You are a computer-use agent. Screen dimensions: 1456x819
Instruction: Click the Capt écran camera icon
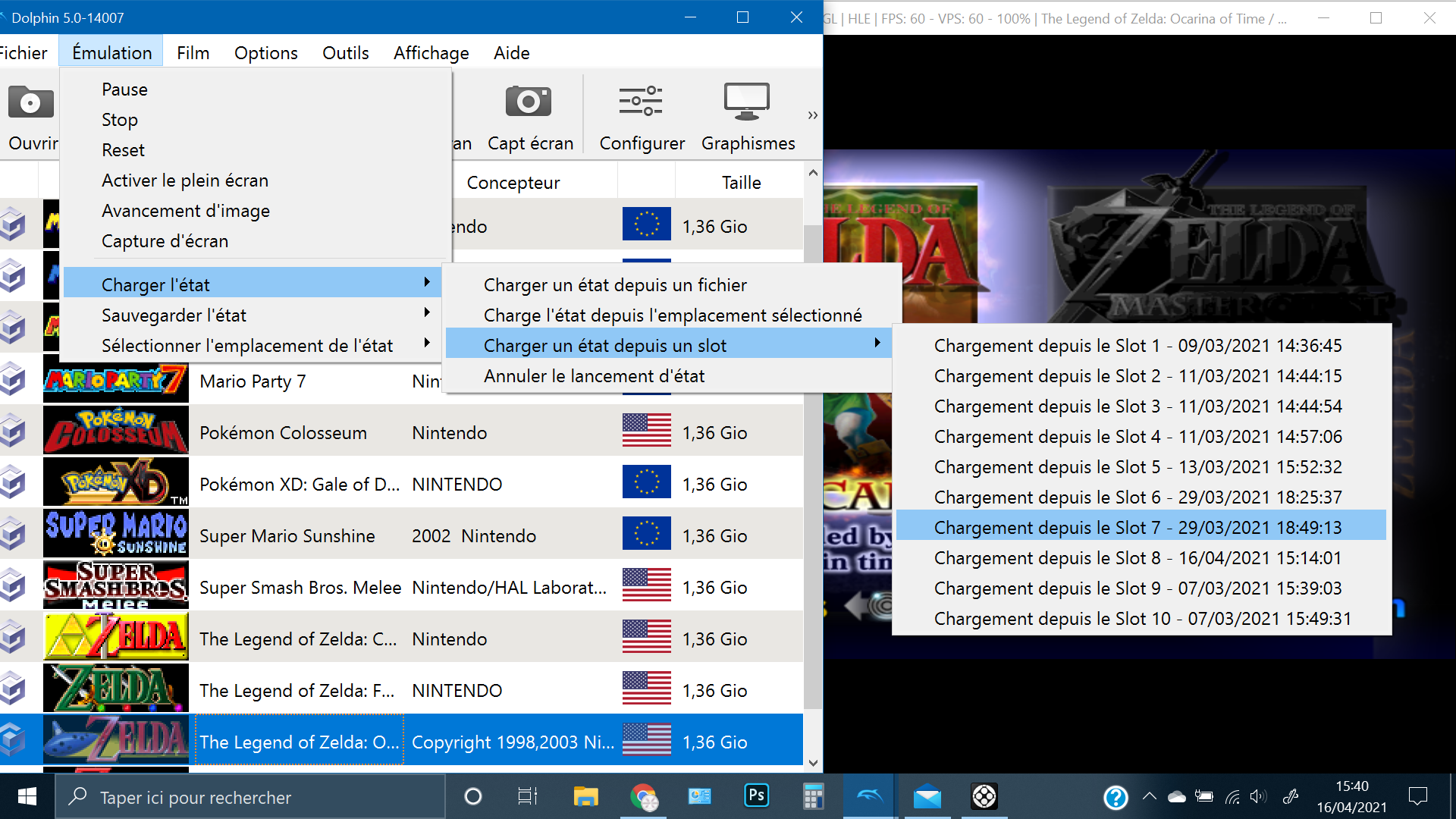[x=529, y=101]
